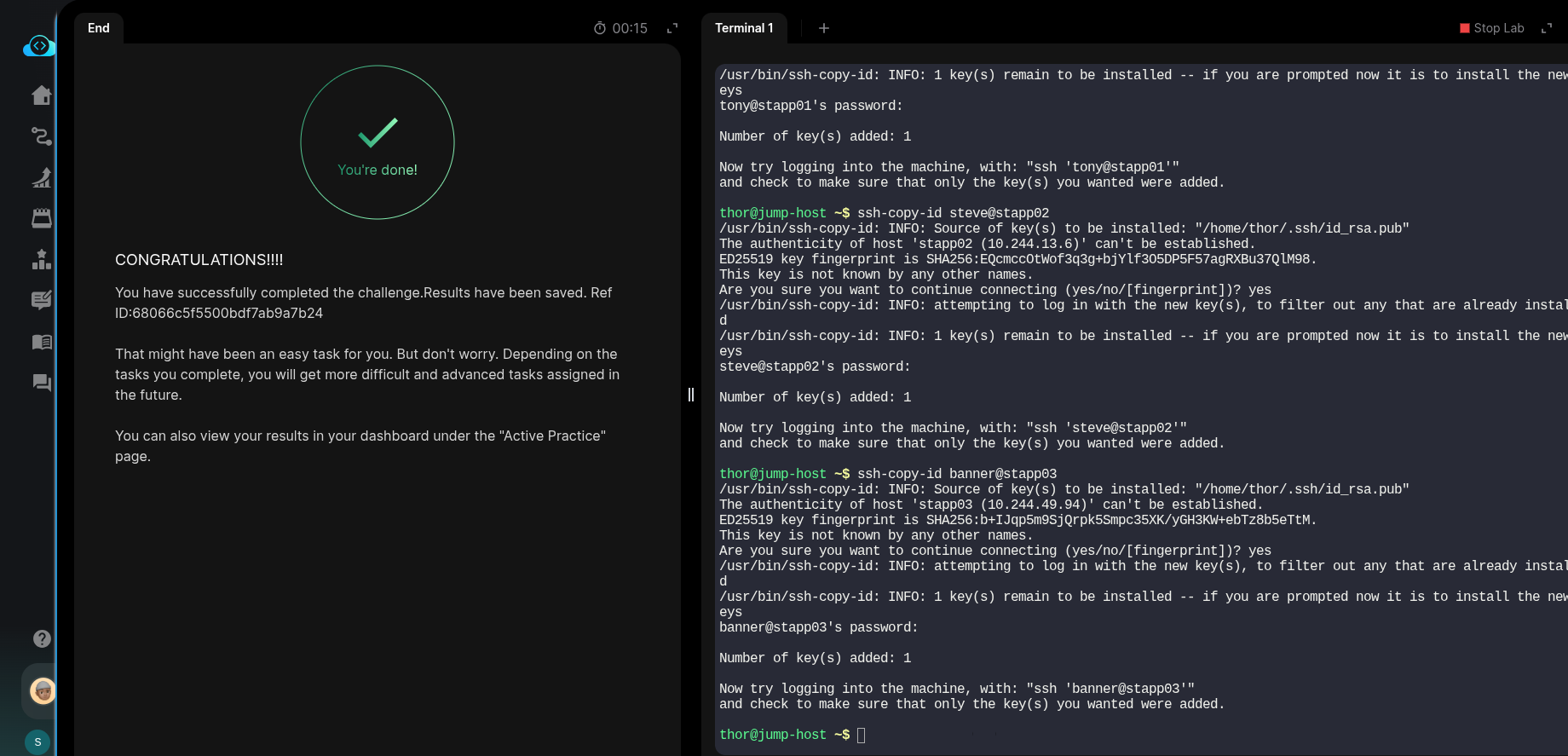Grab the split pane divider handle

click(691, 395)
